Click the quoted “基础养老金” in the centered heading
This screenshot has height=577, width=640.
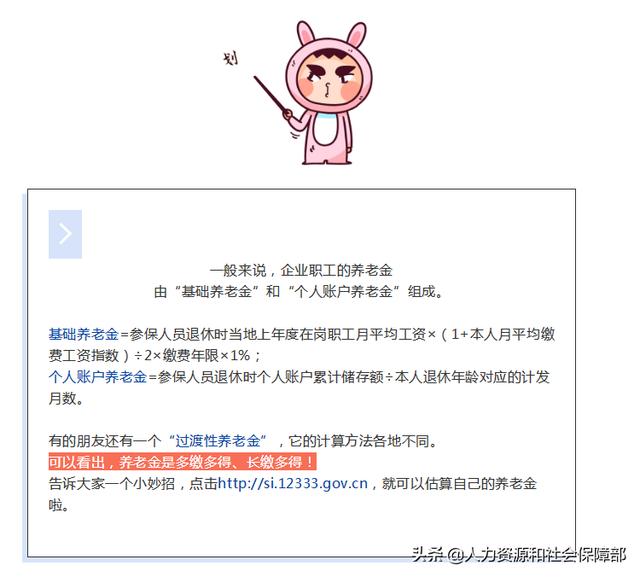pos(217,292)
